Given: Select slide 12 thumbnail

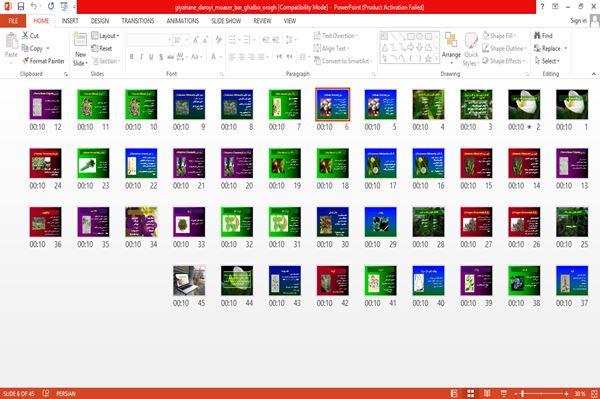Looking at the screenshot, I should (46, 104).
